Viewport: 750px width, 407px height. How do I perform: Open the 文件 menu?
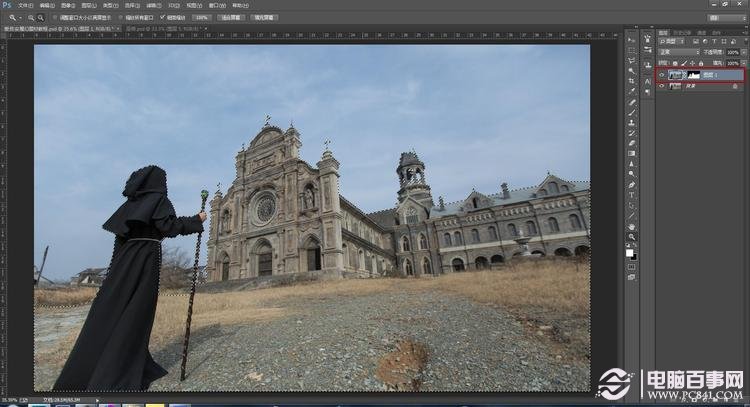tap(24, 5)
